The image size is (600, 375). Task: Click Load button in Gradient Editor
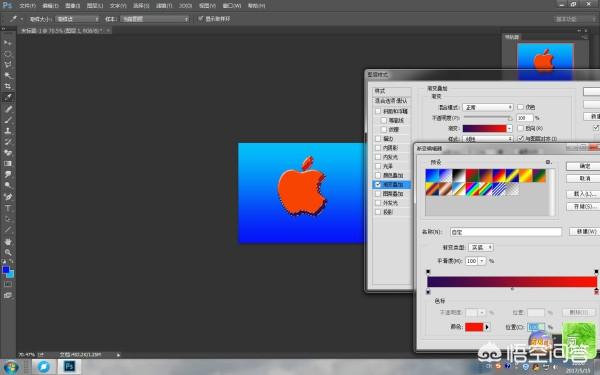point(584,194)
